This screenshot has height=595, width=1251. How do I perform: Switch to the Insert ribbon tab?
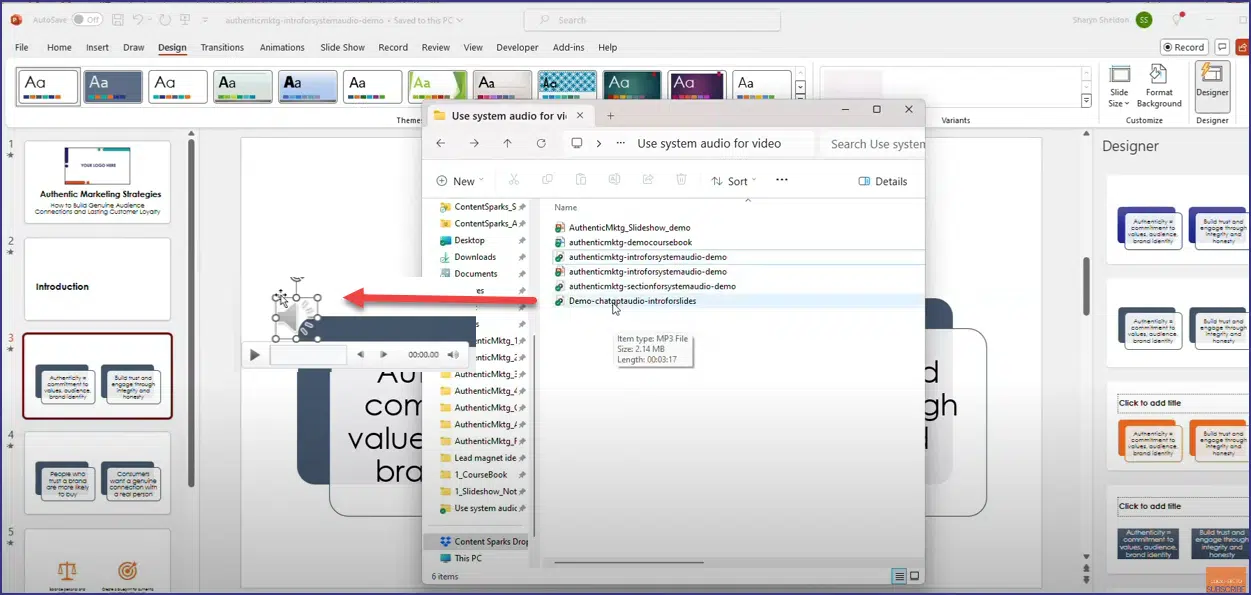coord(97,47)
